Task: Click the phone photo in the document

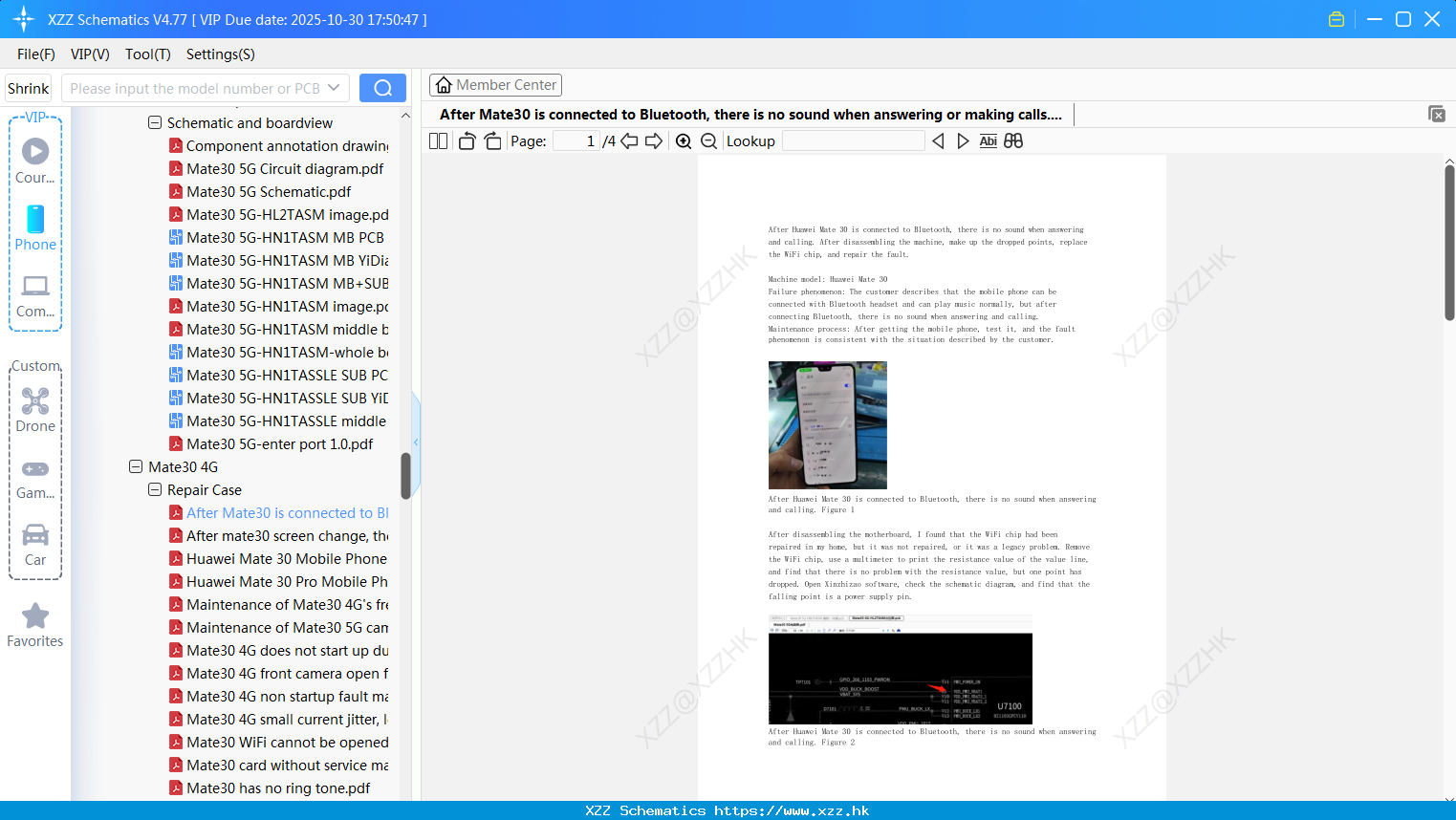Action: coord(828,425)
